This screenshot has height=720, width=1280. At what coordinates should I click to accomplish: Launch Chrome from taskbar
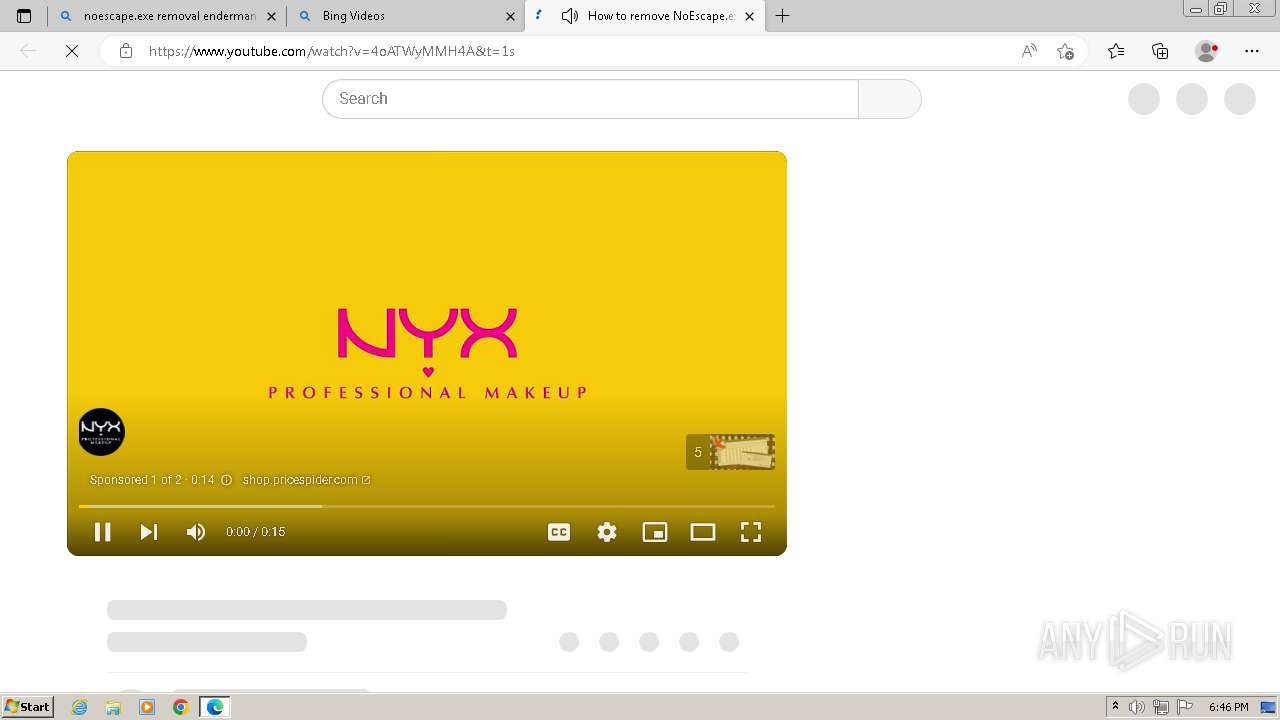point(180,707)
